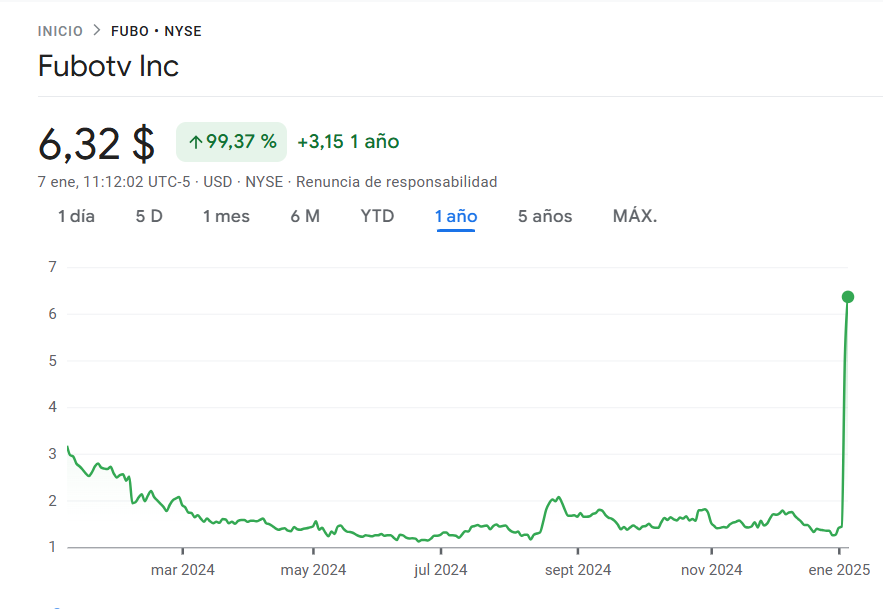
Task: Click the active 1 año tab
Action: pyautogui.click(x=456, y=216)
